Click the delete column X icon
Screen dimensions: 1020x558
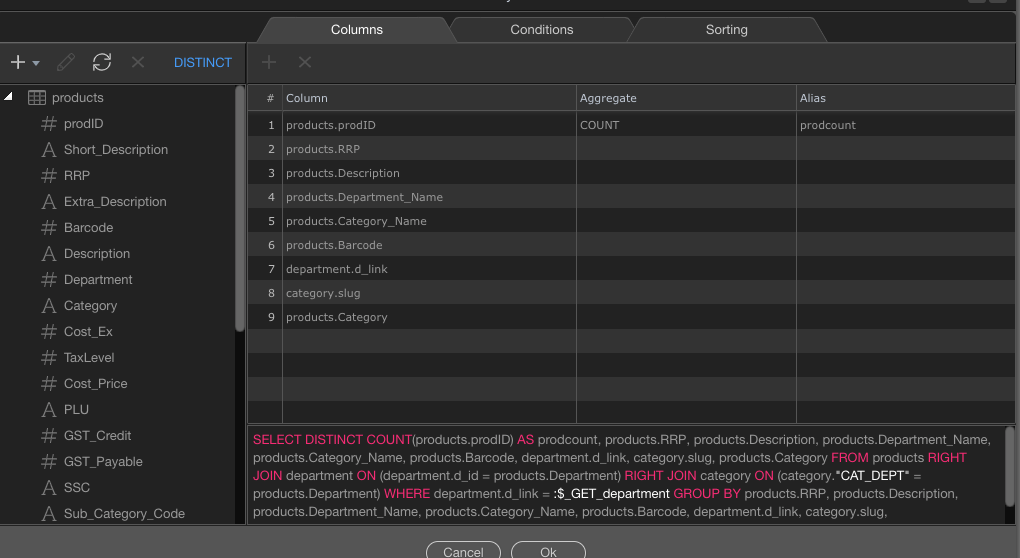point(305,62)
